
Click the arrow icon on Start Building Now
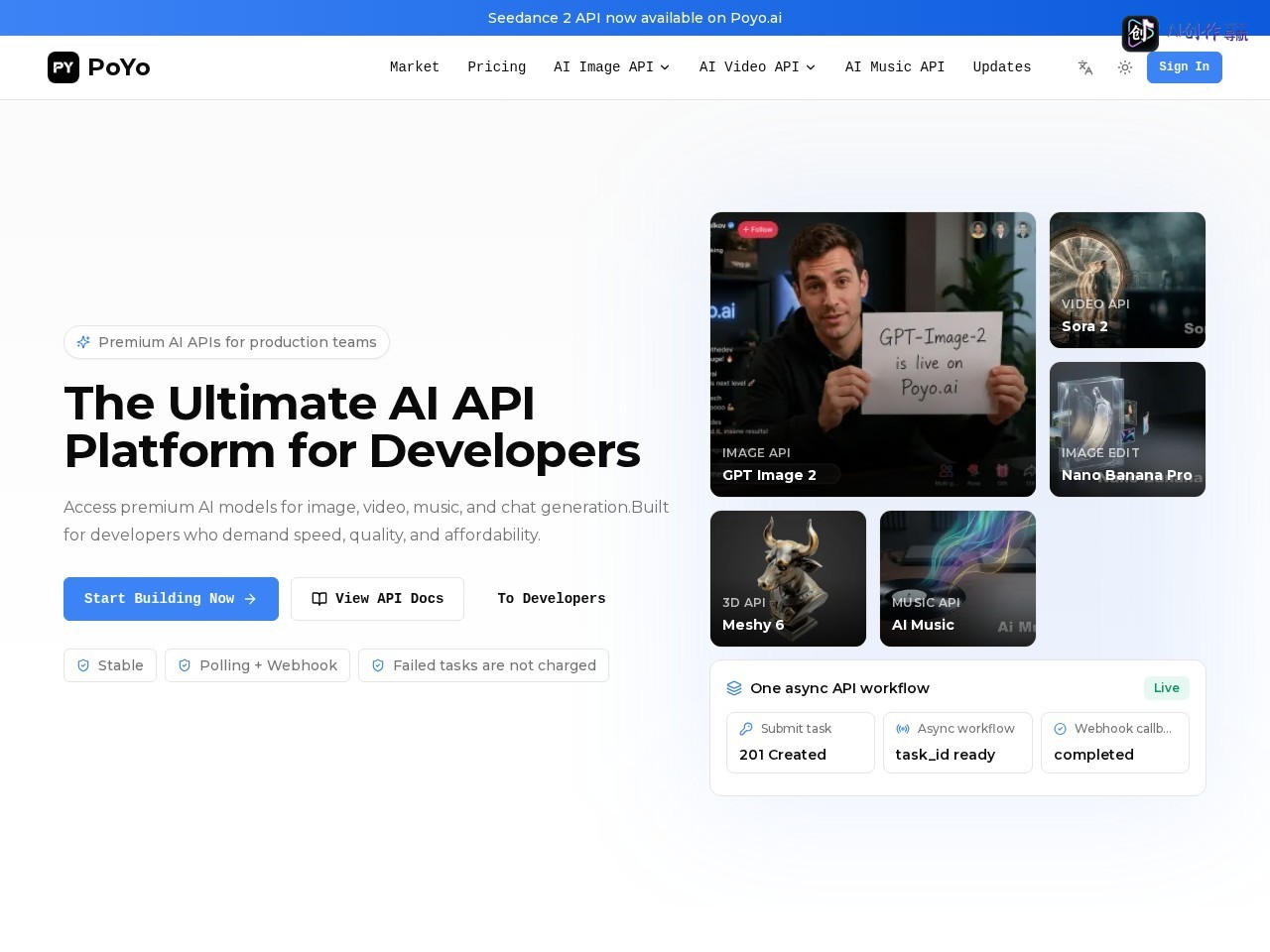point(250,599)
